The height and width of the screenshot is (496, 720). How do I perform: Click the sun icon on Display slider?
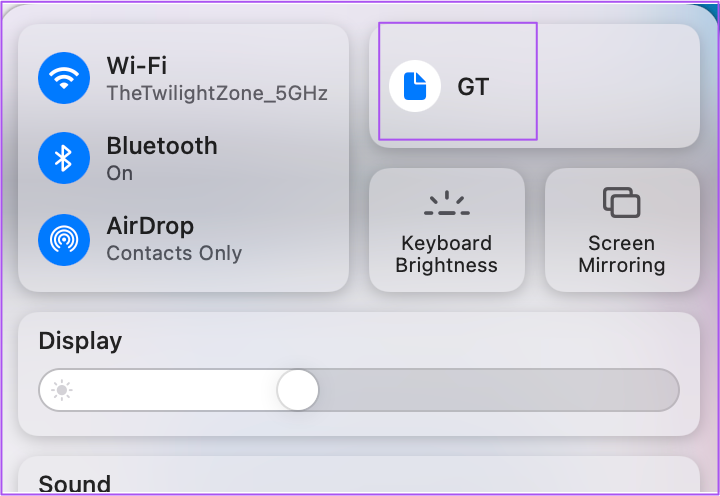coord(62,390)
